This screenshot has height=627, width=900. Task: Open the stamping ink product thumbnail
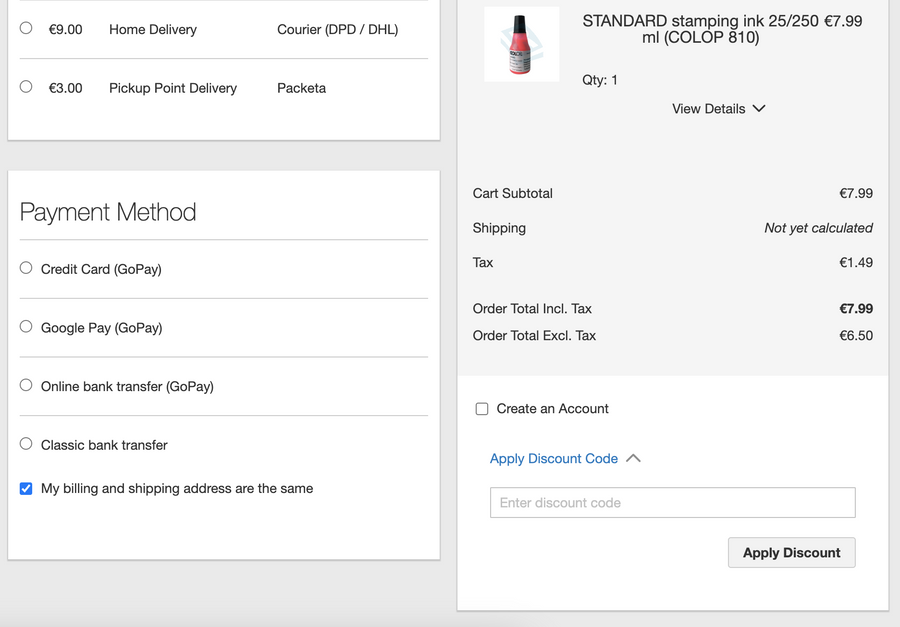click(521, 44)
